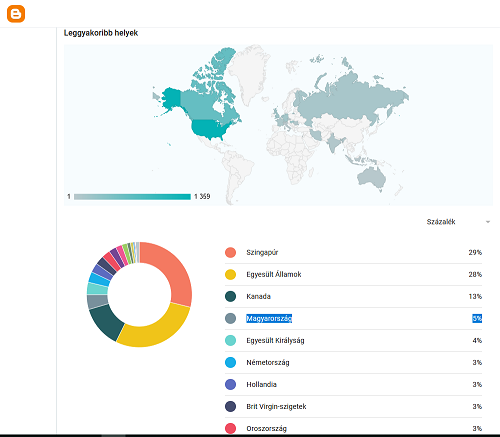The image size is (500, 437).
Task: Select the Szingapúr country label
Action: (262, 253)
